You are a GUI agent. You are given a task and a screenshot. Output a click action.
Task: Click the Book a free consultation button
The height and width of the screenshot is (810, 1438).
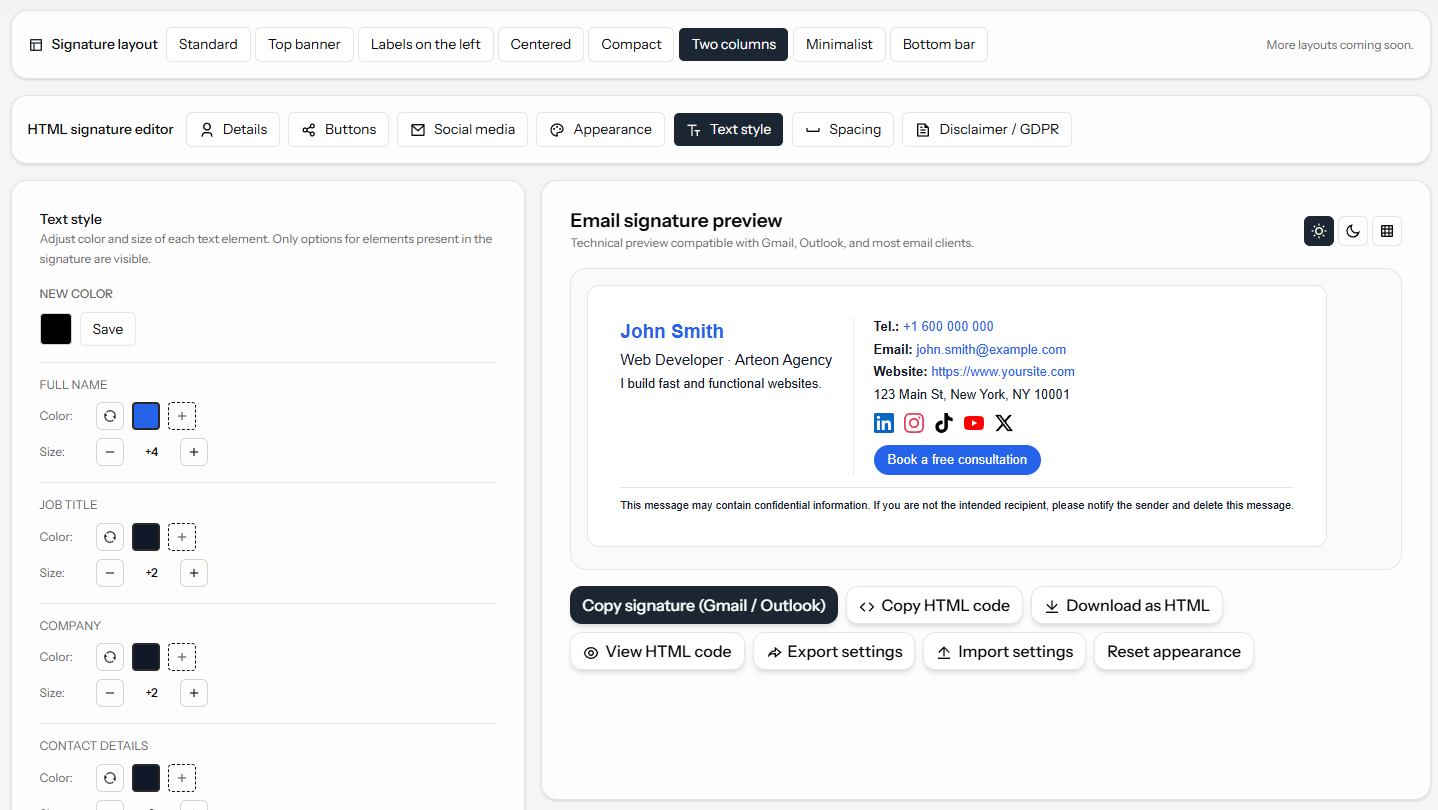pos(957,459)
